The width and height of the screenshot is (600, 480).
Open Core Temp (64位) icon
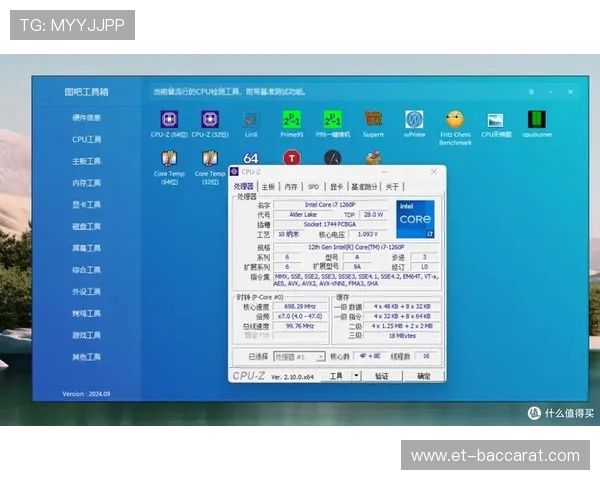[x=169, y=158]
